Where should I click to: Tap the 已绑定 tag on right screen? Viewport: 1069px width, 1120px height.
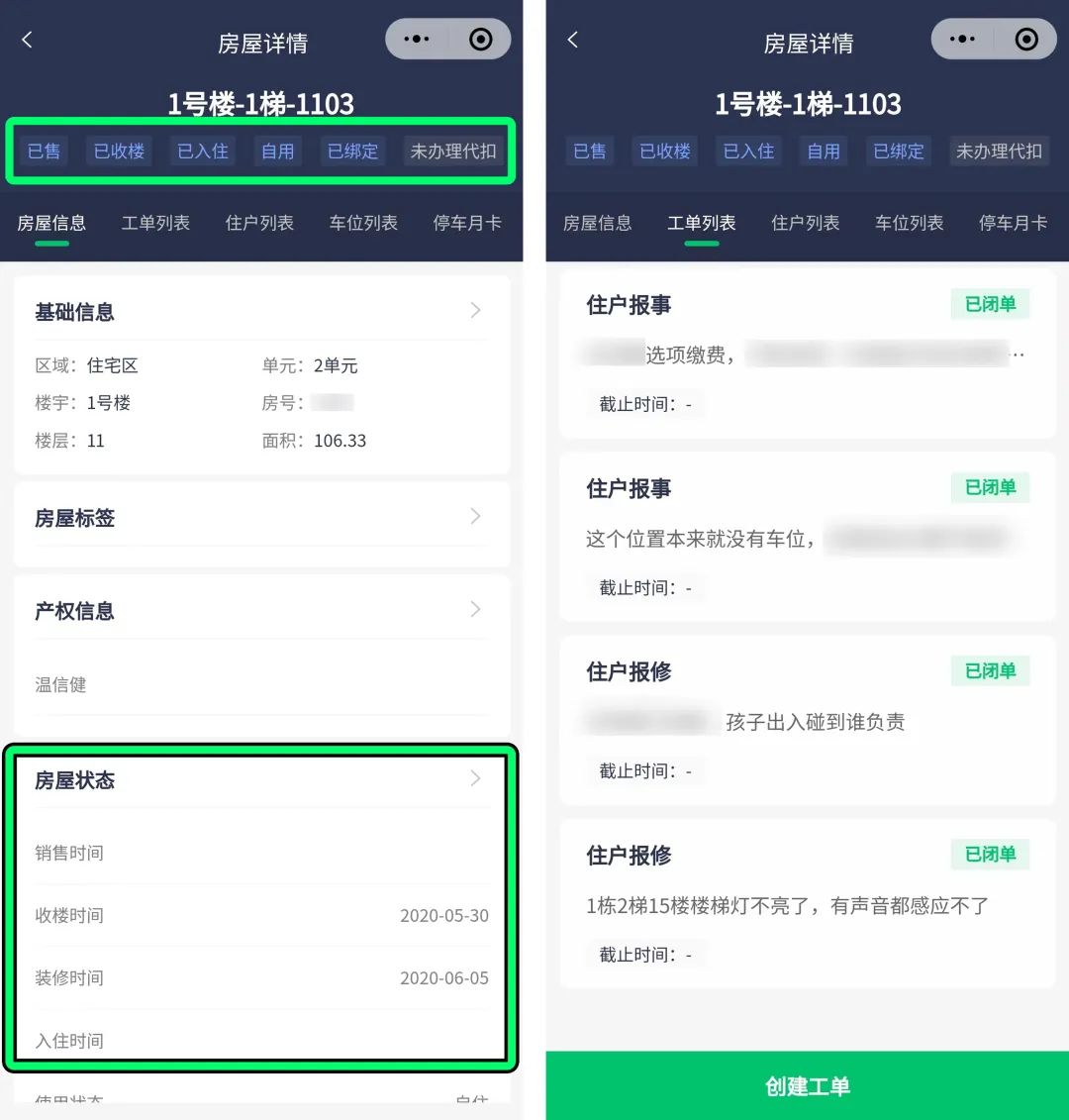click(x=899, y=151)
